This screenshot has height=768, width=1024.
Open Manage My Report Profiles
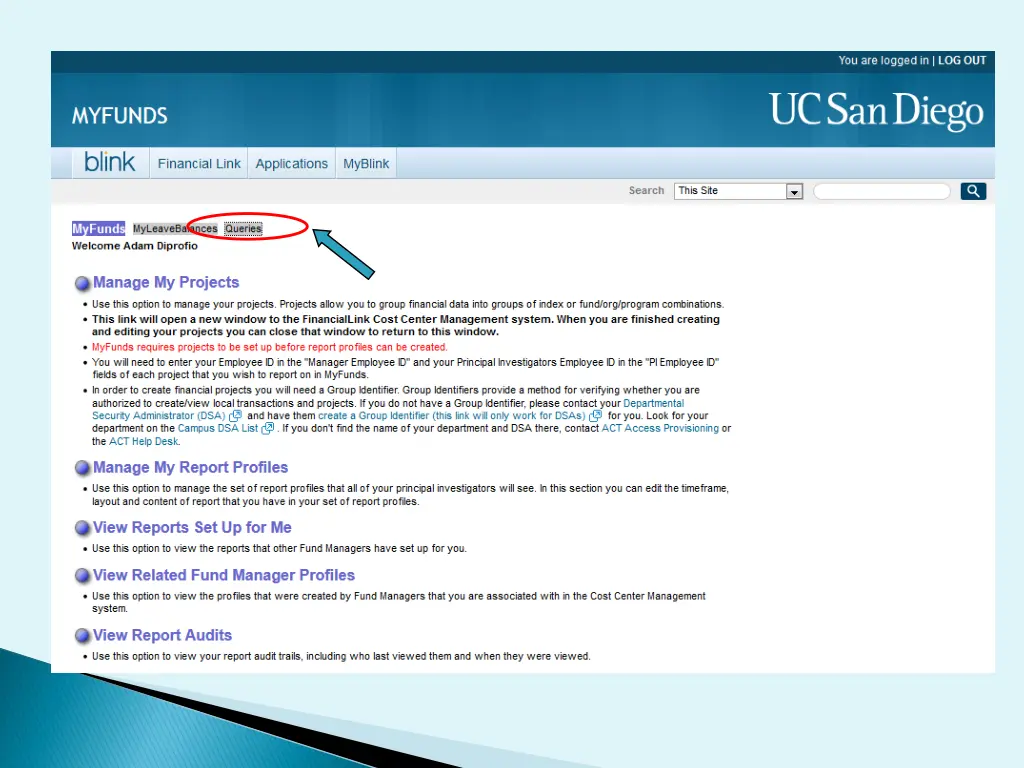pos(190,467)
